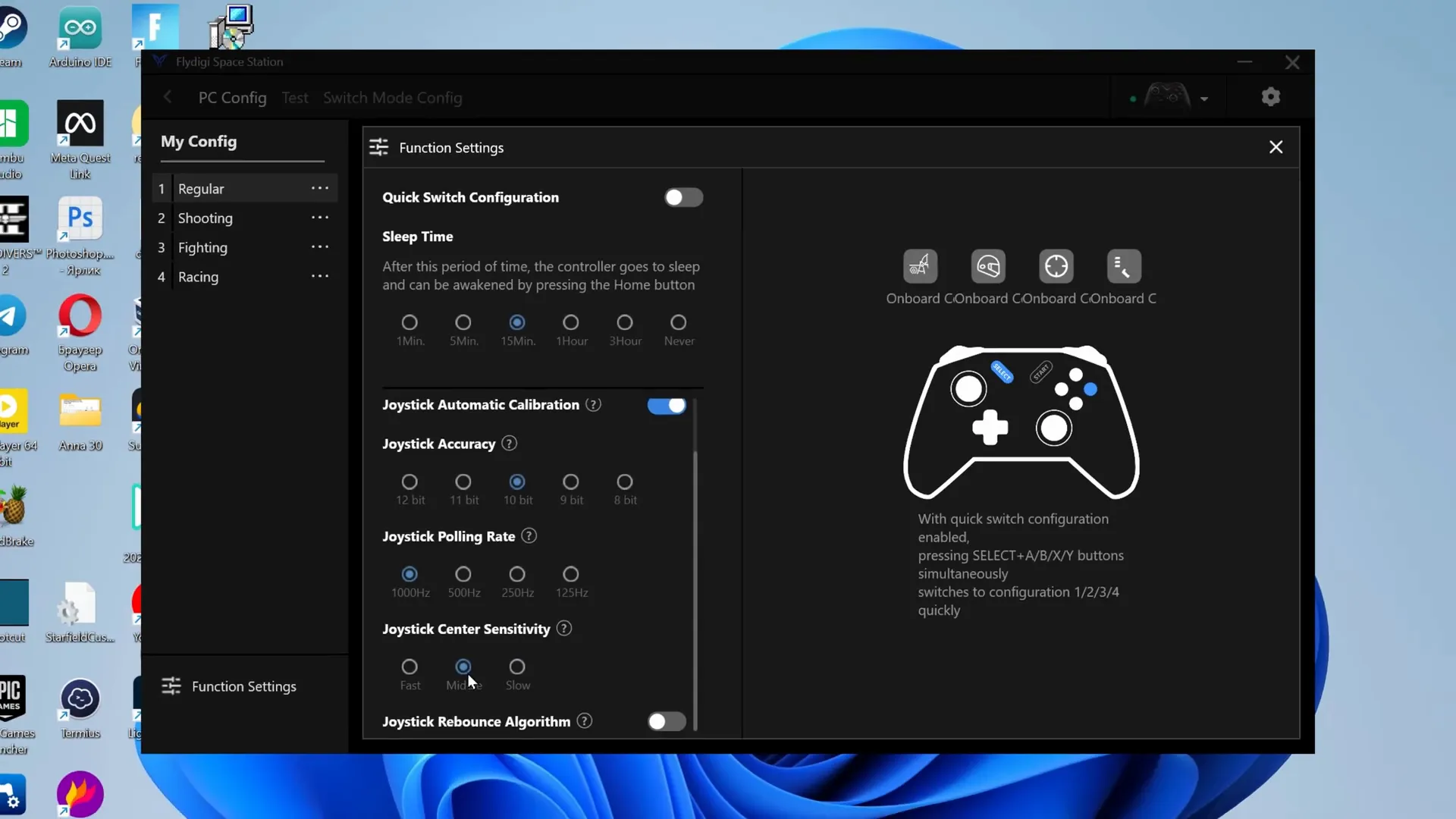This screenshot has width=1456, height=819.
Task: Open the options menu for Shooting config
Action: tap(320, 218)
